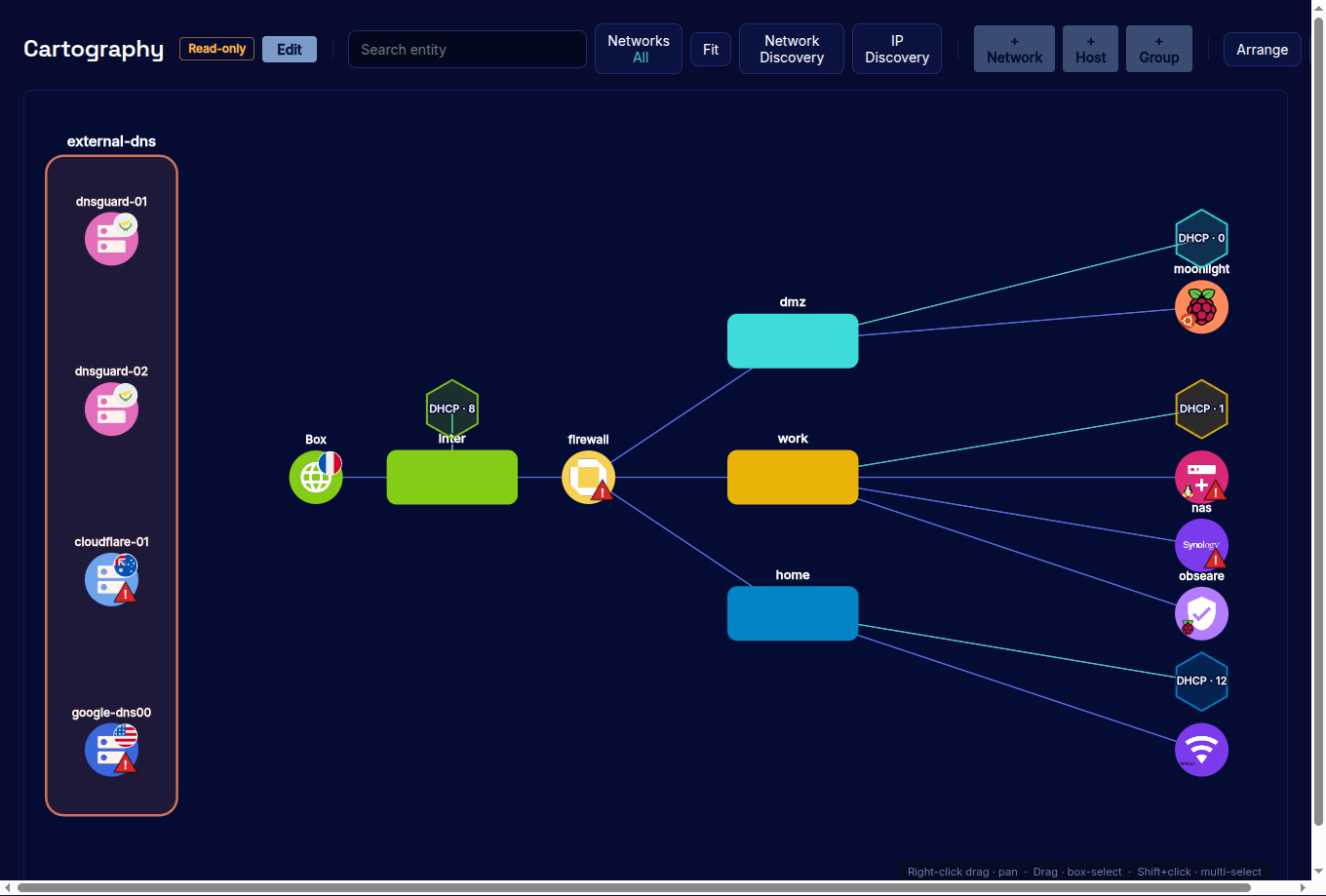1326x896 pixels.
Task: Click the Read-only mode badge
Action: point(216,49)
